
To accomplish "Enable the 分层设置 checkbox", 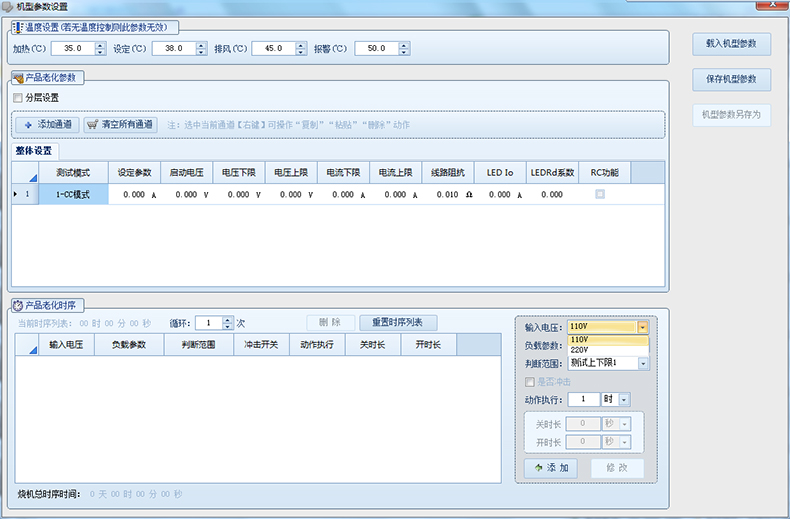I will [x=17, y=98].
